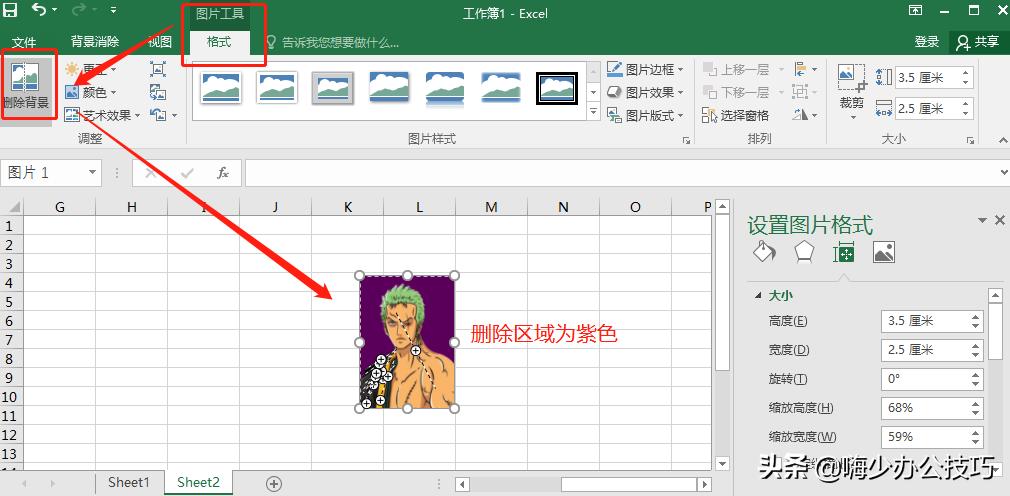
Task: Click the insert function fx icon
Action: tap(223, 173)
